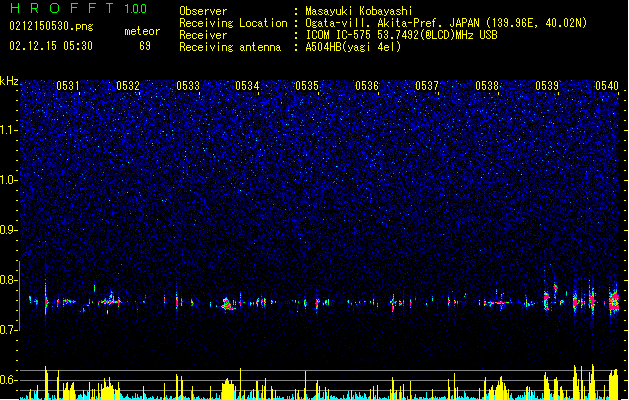This screenshot has width=629, height=400.
Task: Select the meteor count value 69
Action: [145, 46]
